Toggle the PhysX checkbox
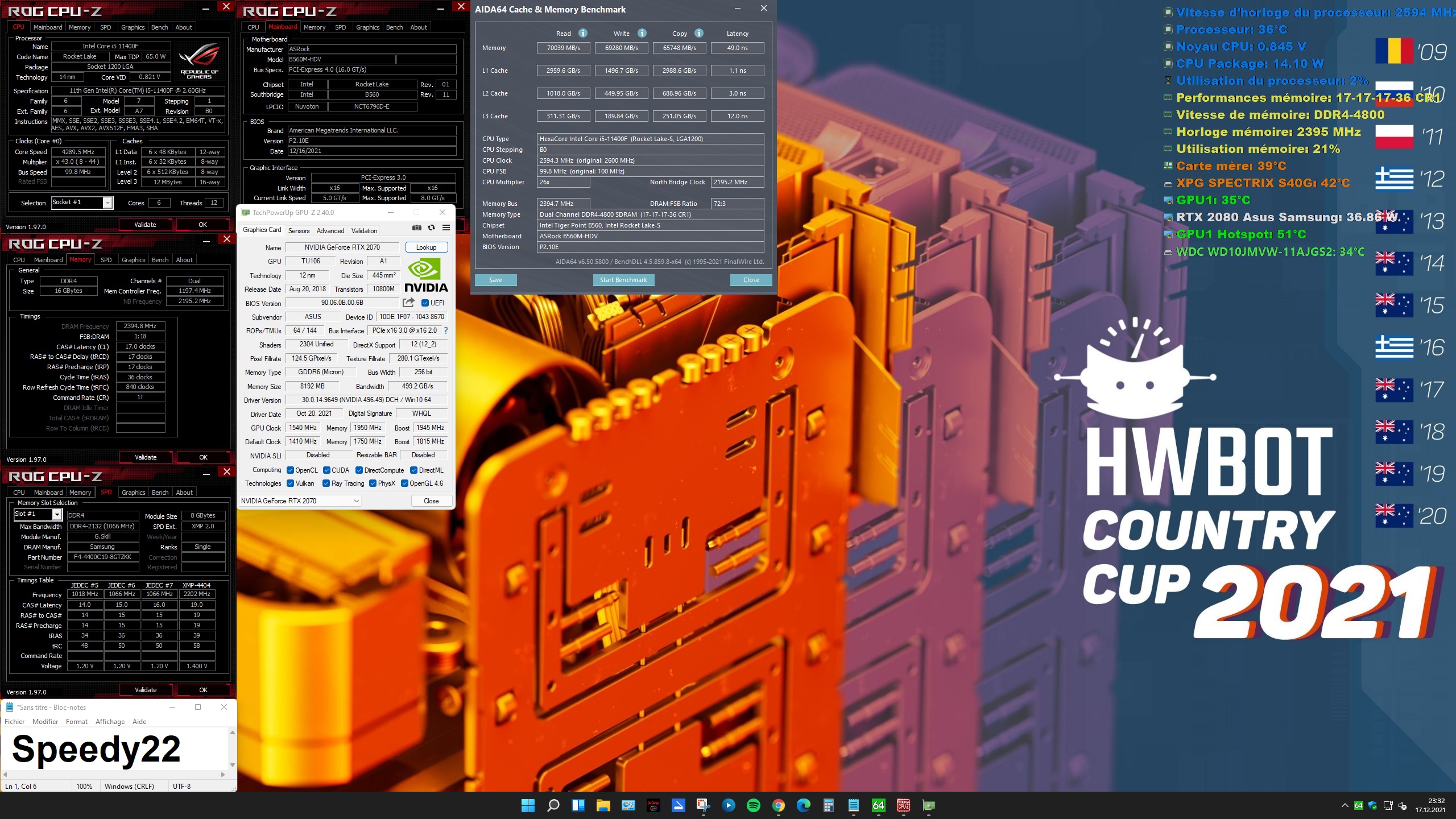 pyautogui.click(x=373, y=483)
